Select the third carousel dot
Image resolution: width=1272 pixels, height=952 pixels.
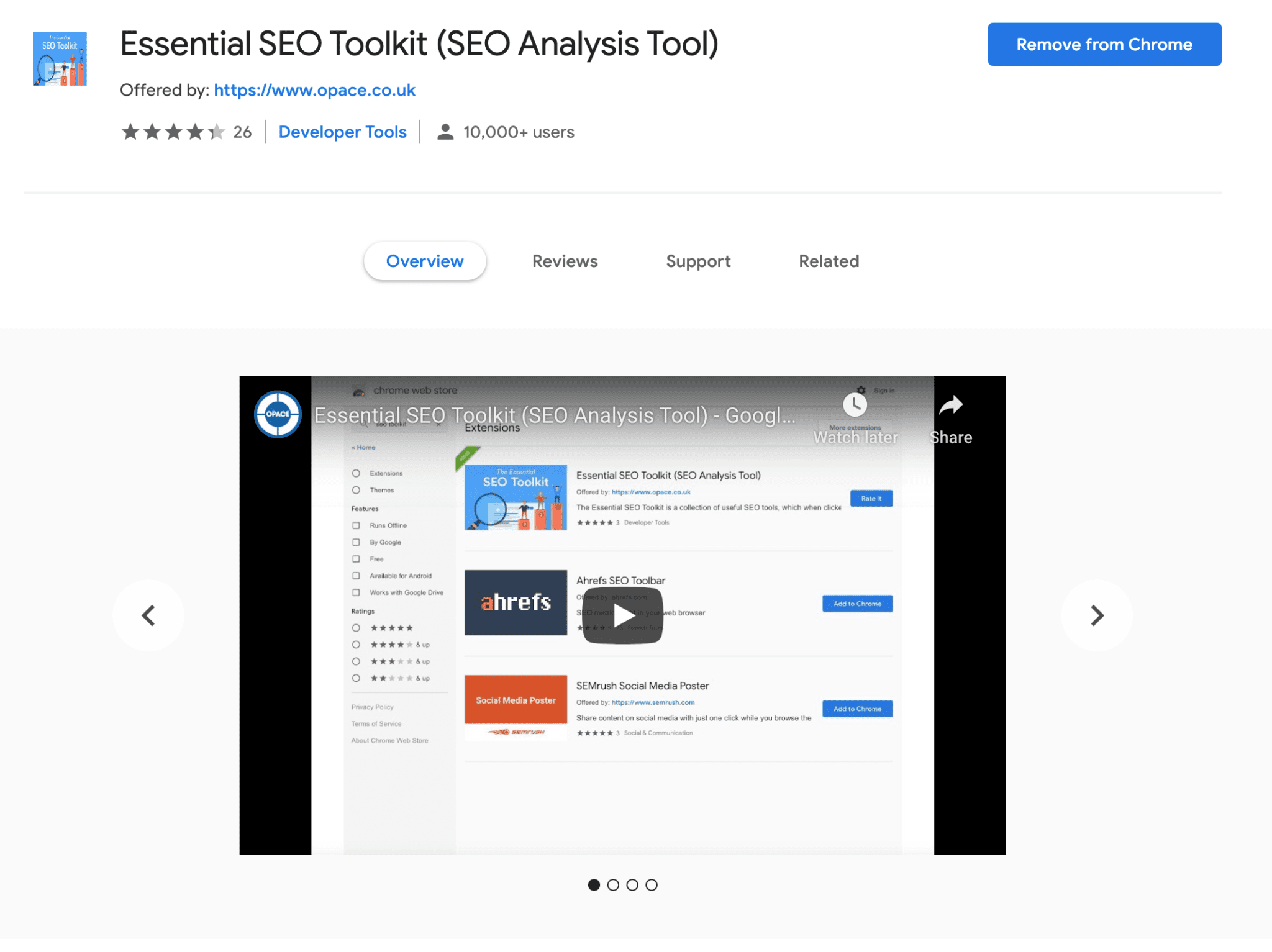click(x=632, y=885)
